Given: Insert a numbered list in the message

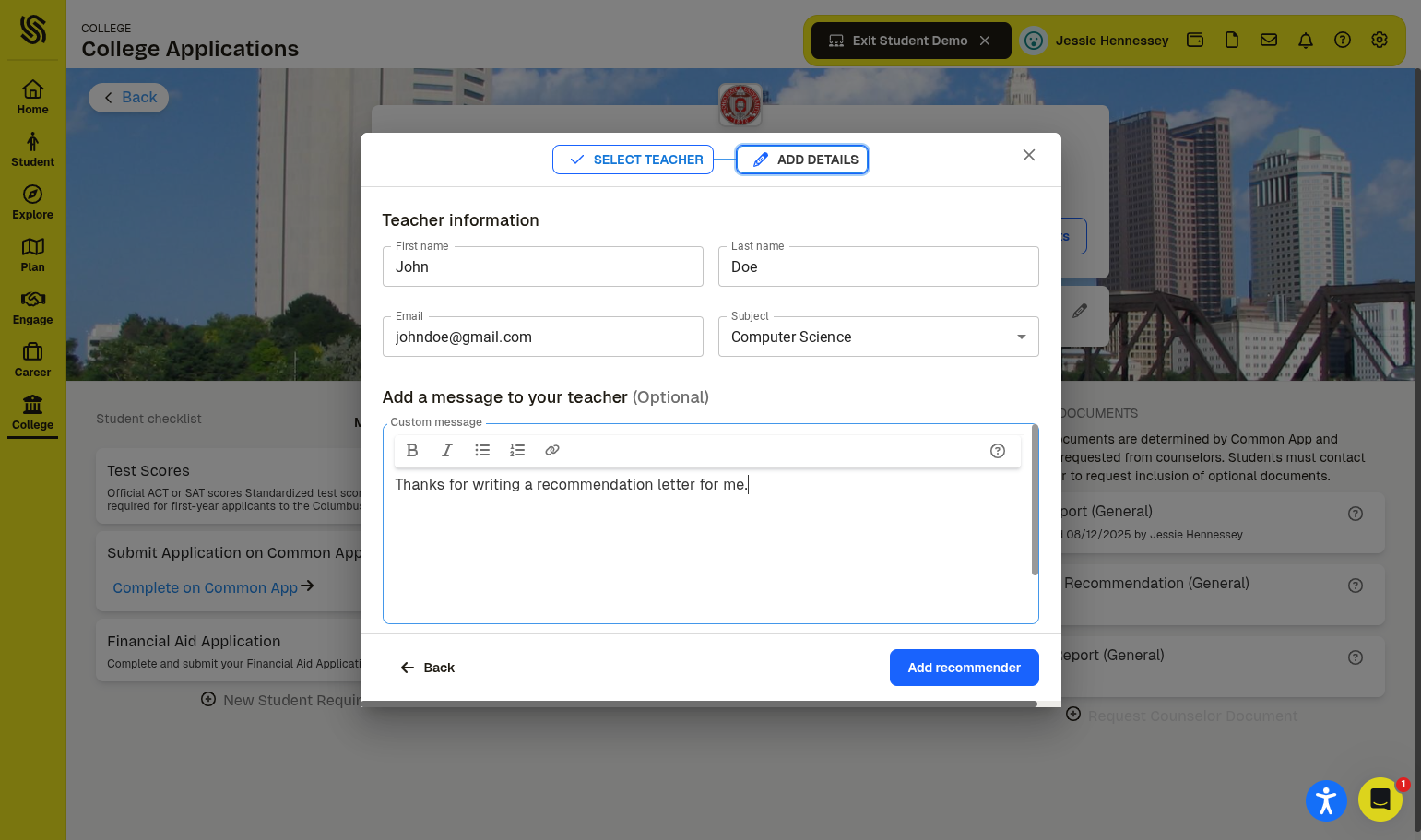Looking at the screenshot, I should [517, 450].
